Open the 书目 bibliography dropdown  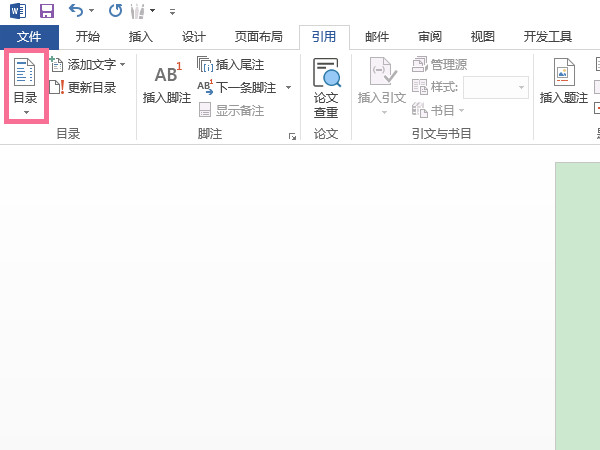[438, 111]
